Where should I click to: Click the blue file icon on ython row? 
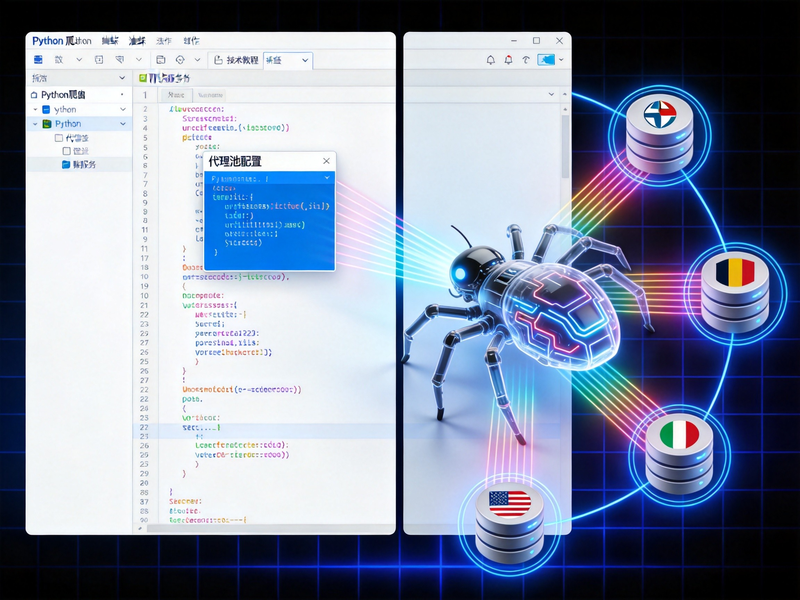pos(46,109)
